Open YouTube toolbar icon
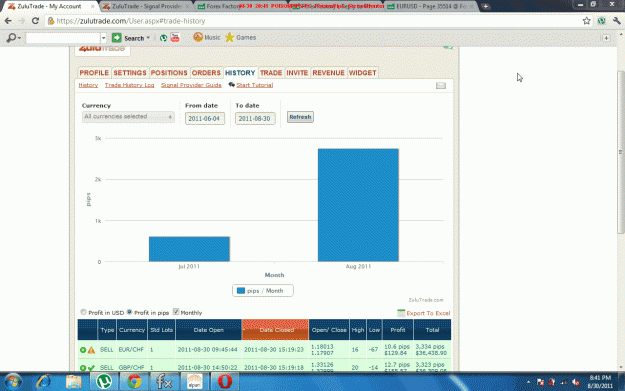The width and height of the screenshot is (625, 391). pos(175,37)
